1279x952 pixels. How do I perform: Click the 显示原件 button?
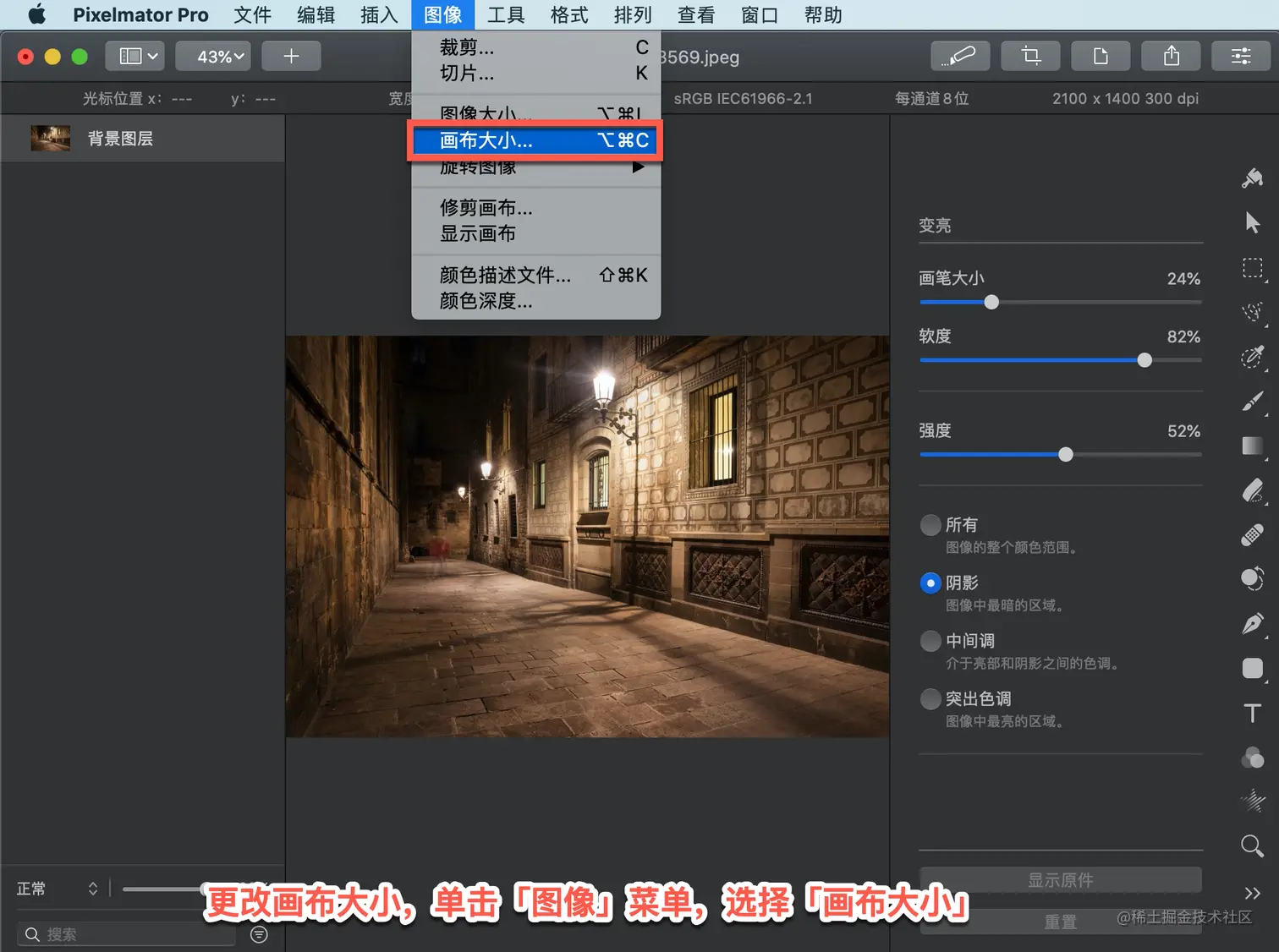click(1060, 880)
